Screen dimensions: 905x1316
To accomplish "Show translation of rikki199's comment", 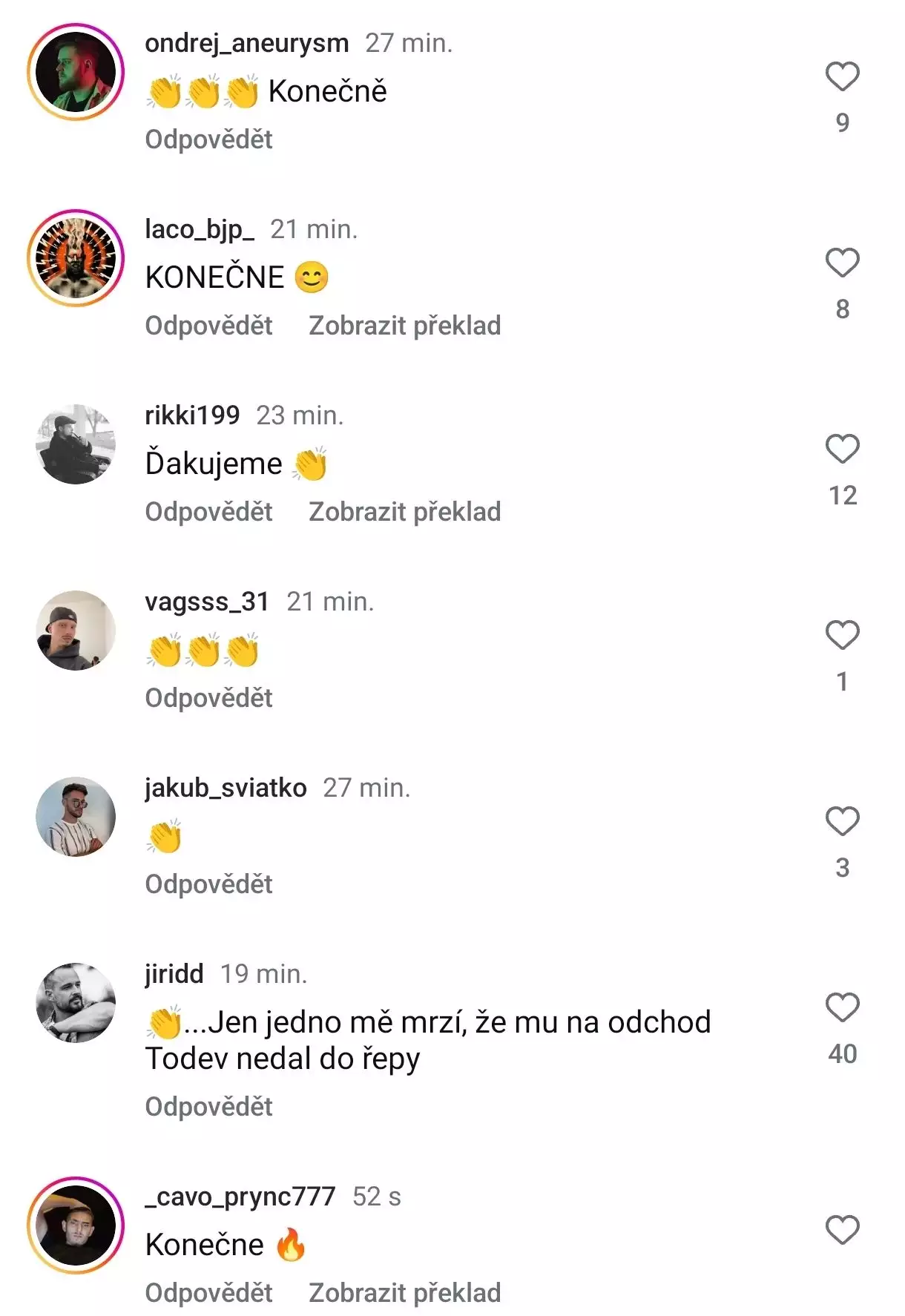I will [404, 512].
